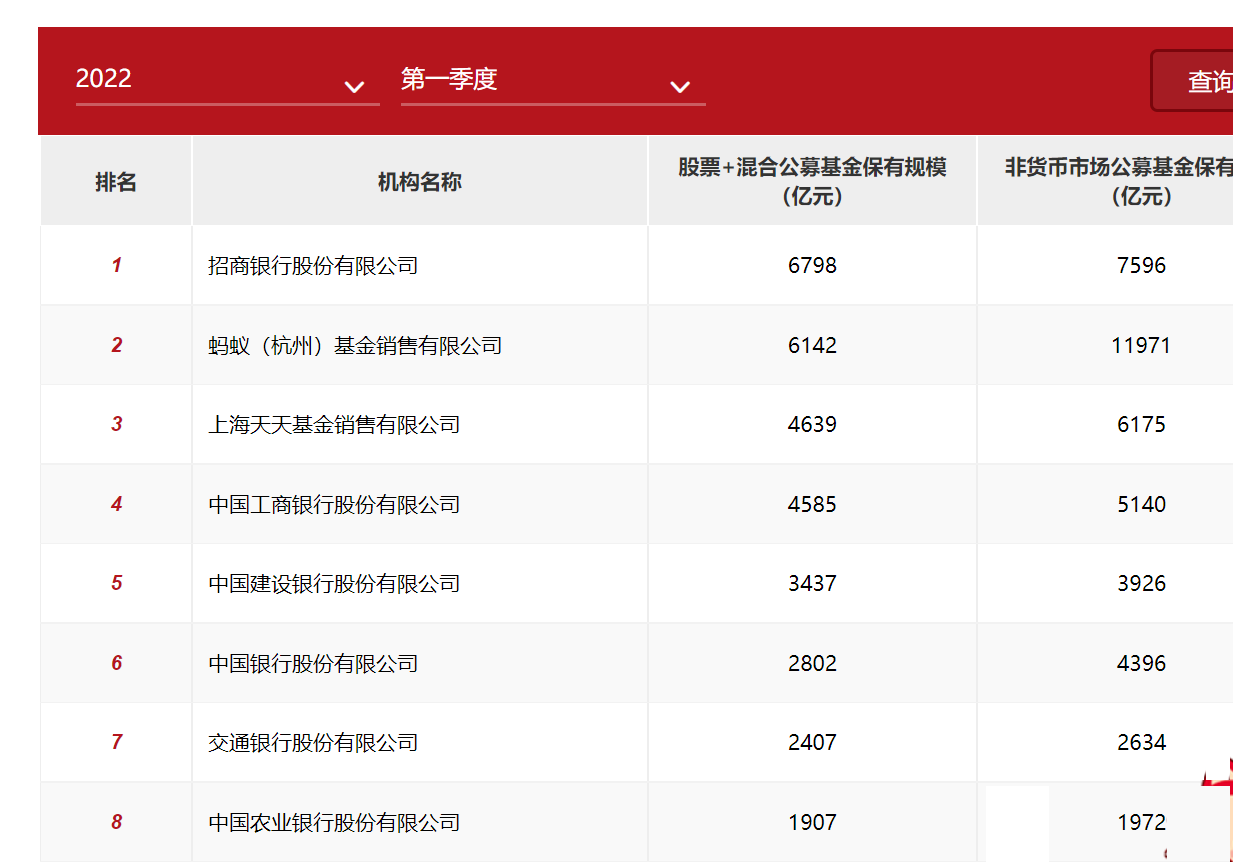Click value 5140 in 中国工商银行 row

1142,505
